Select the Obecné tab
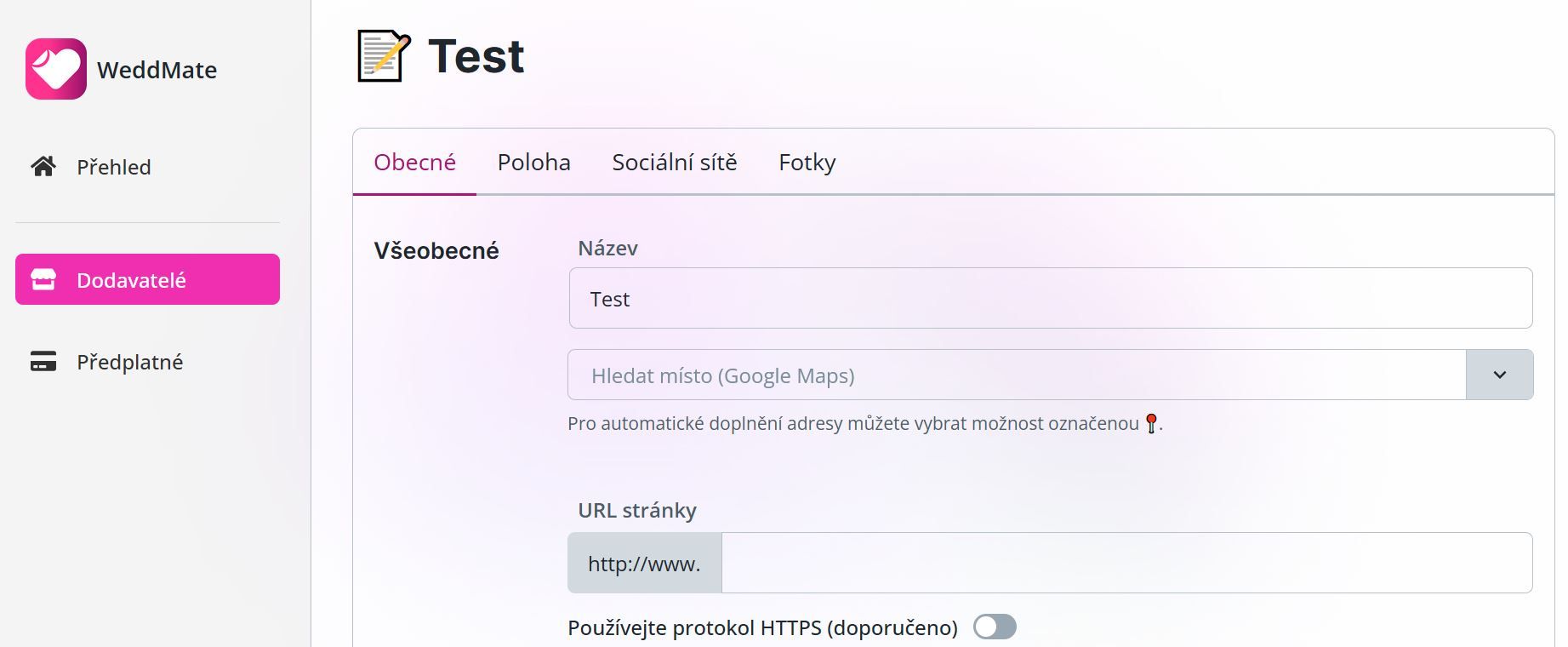Viewport: 1568px width, 647px height. pos(415,162)
